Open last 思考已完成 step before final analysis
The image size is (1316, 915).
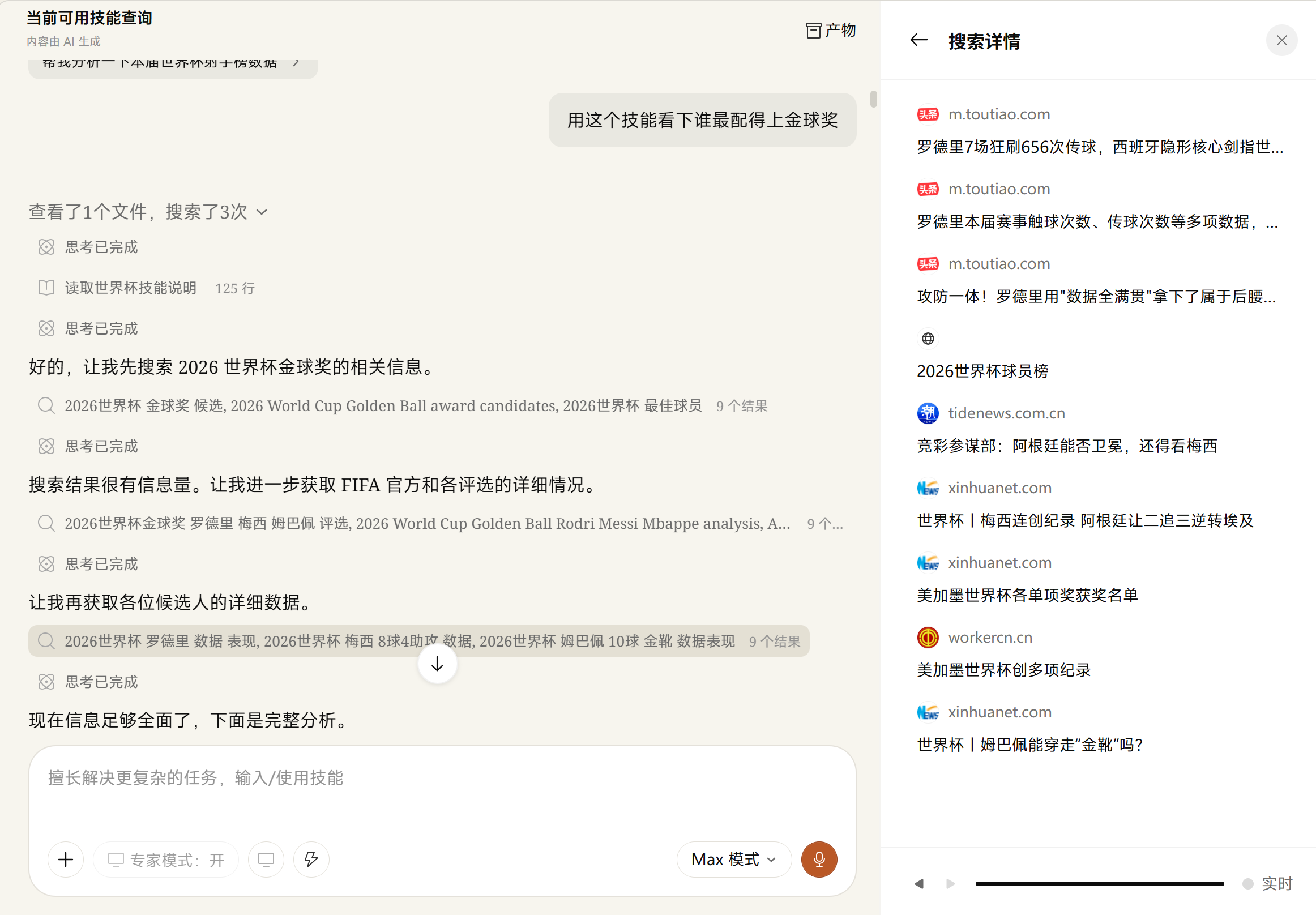[x=88, y=682]
